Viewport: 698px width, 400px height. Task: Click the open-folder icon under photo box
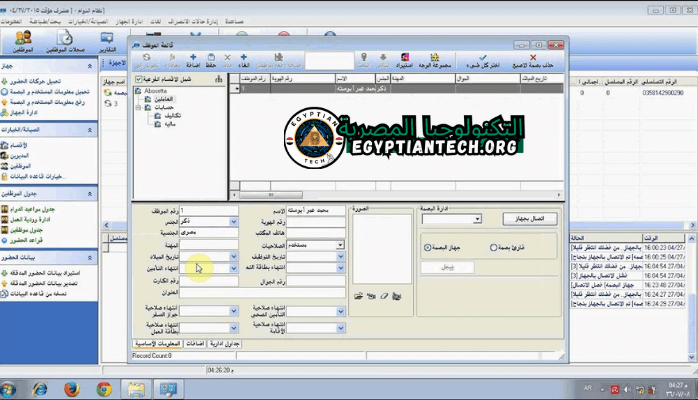pyautogui.click(x=358, y=296)
